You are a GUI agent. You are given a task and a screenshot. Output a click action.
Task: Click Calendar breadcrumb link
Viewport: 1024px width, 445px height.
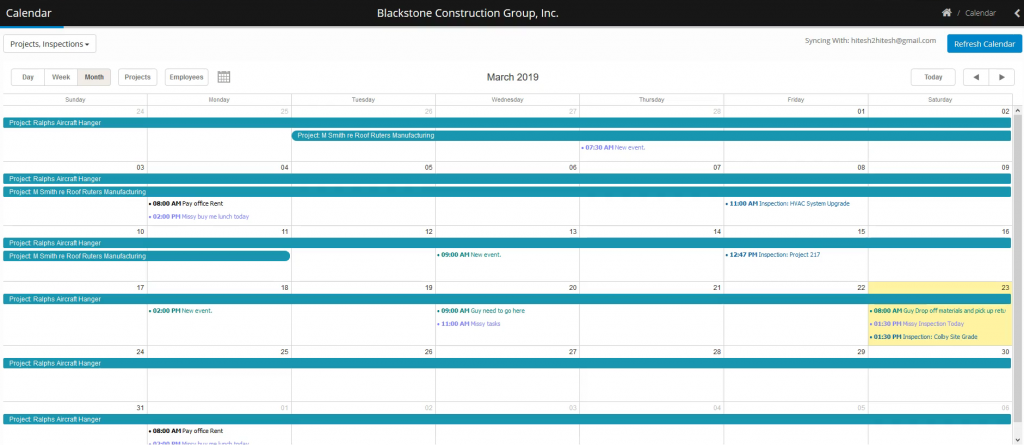point(980,13)
